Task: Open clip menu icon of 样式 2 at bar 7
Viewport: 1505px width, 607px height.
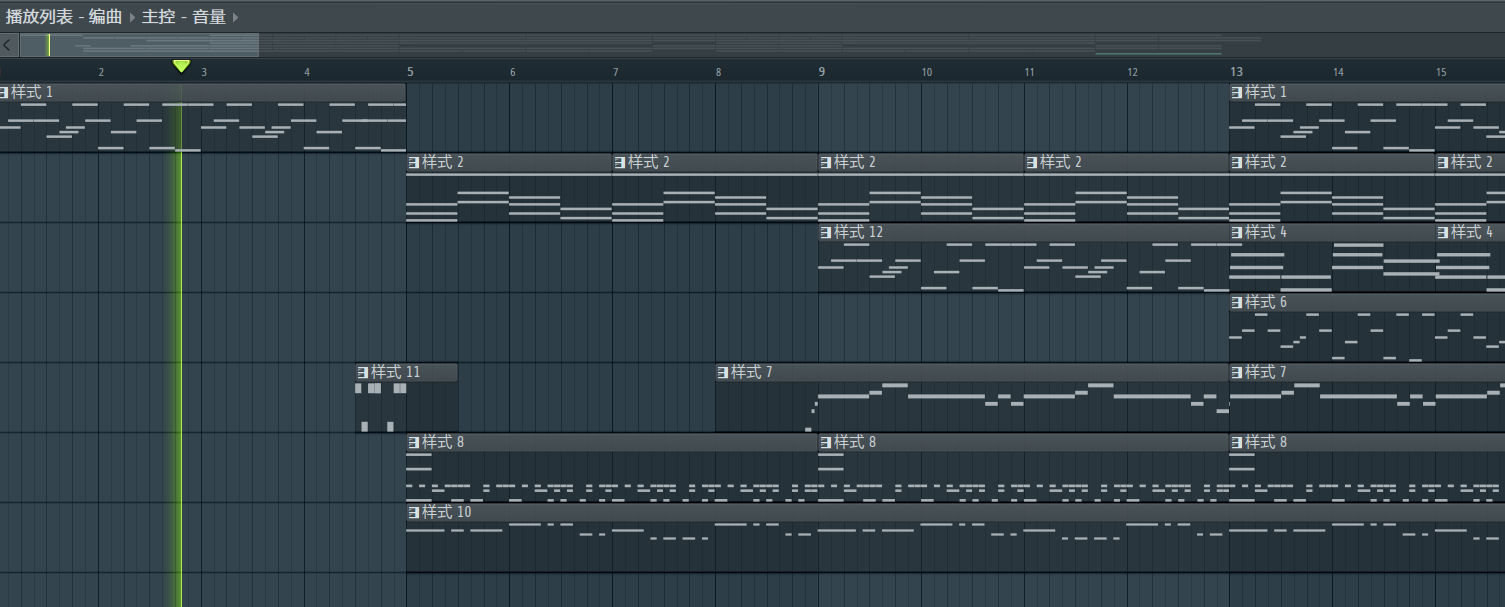Action: pyautogui.click(x=620, y=162)
